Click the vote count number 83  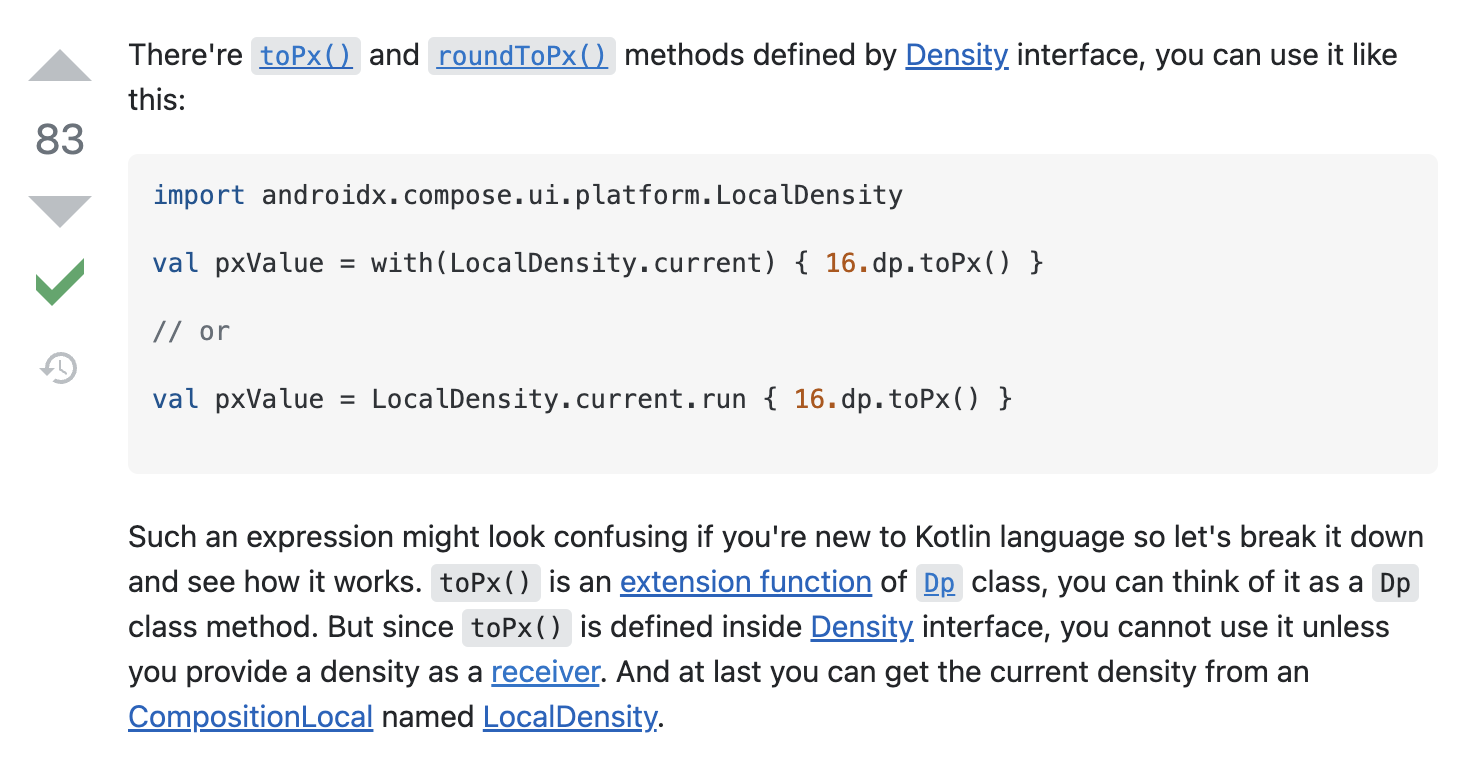60,139
